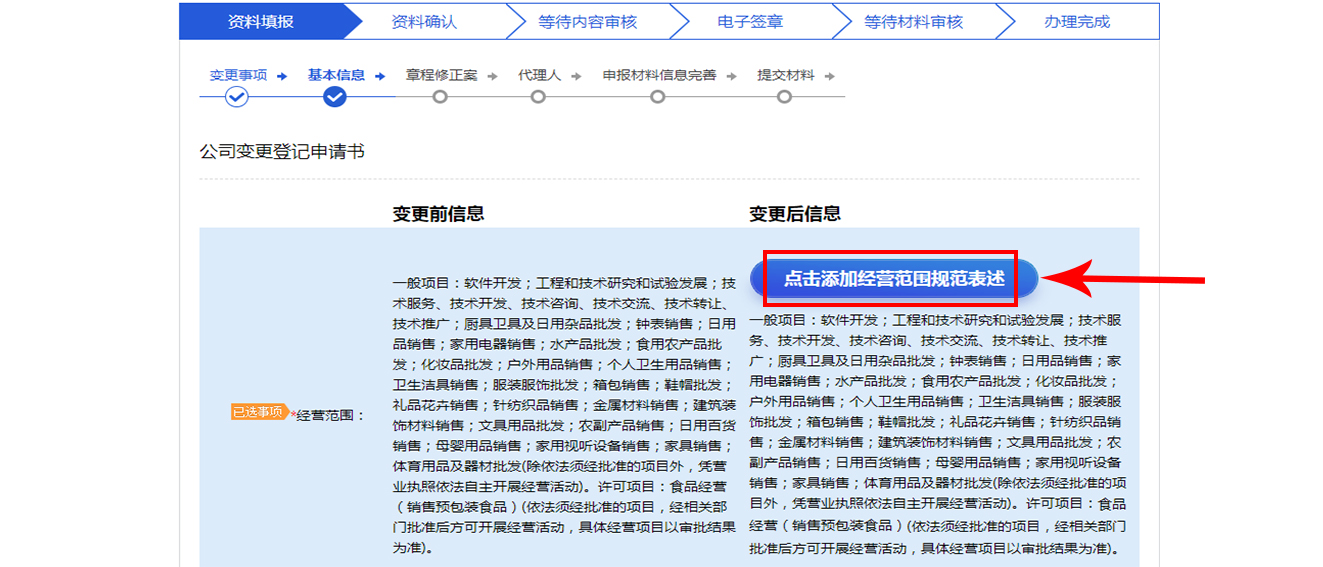Click the step circle under 代理人

coord(538,97)
